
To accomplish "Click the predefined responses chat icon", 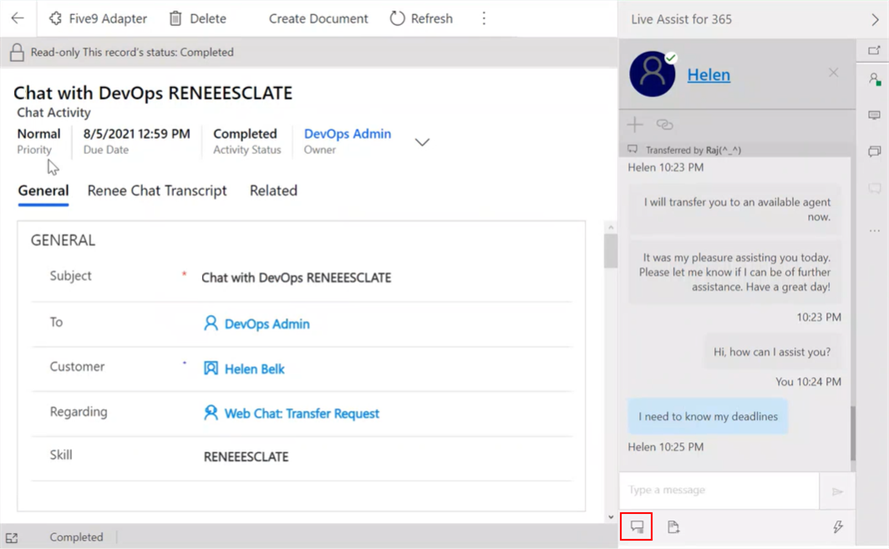I will (637, 527).
